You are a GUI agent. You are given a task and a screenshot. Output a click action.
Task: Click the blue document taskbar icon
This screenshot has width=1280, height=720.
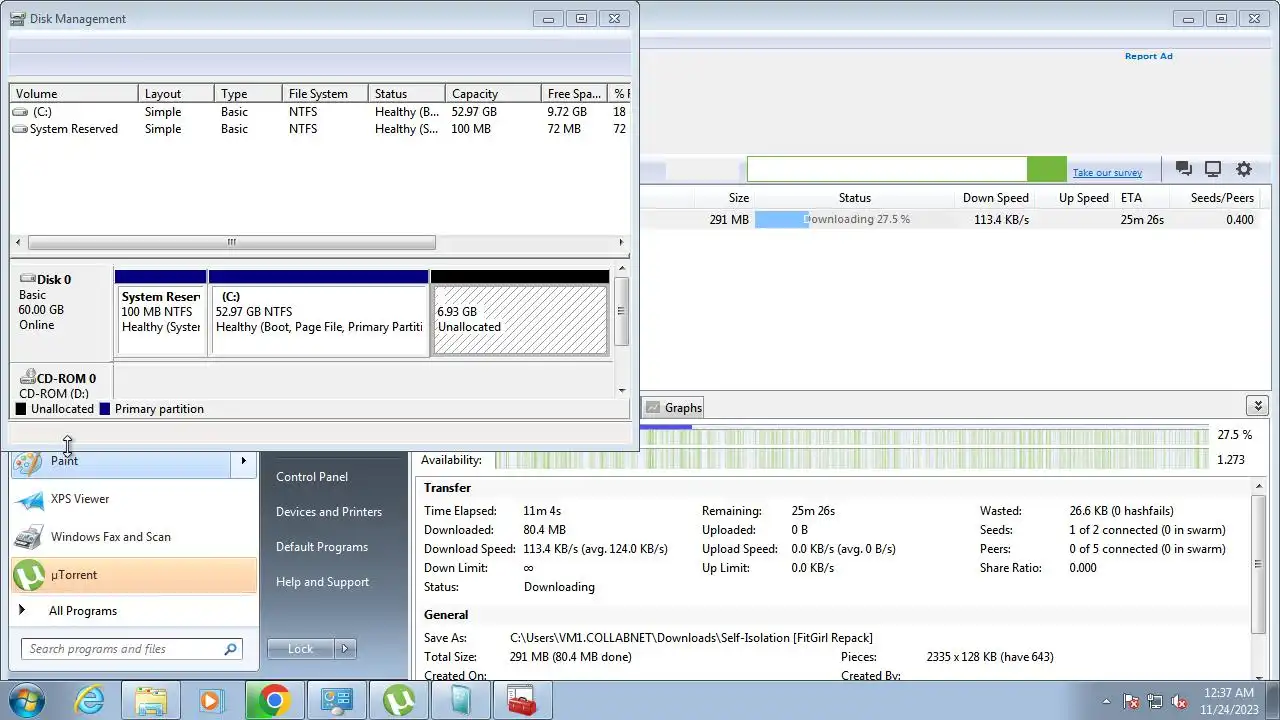coord(461,700)
